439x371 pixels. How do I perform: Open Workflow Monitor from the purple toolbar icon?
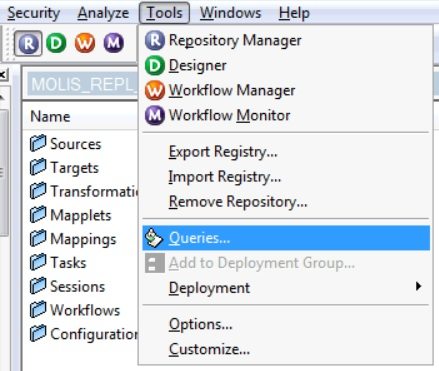point(114,43)
